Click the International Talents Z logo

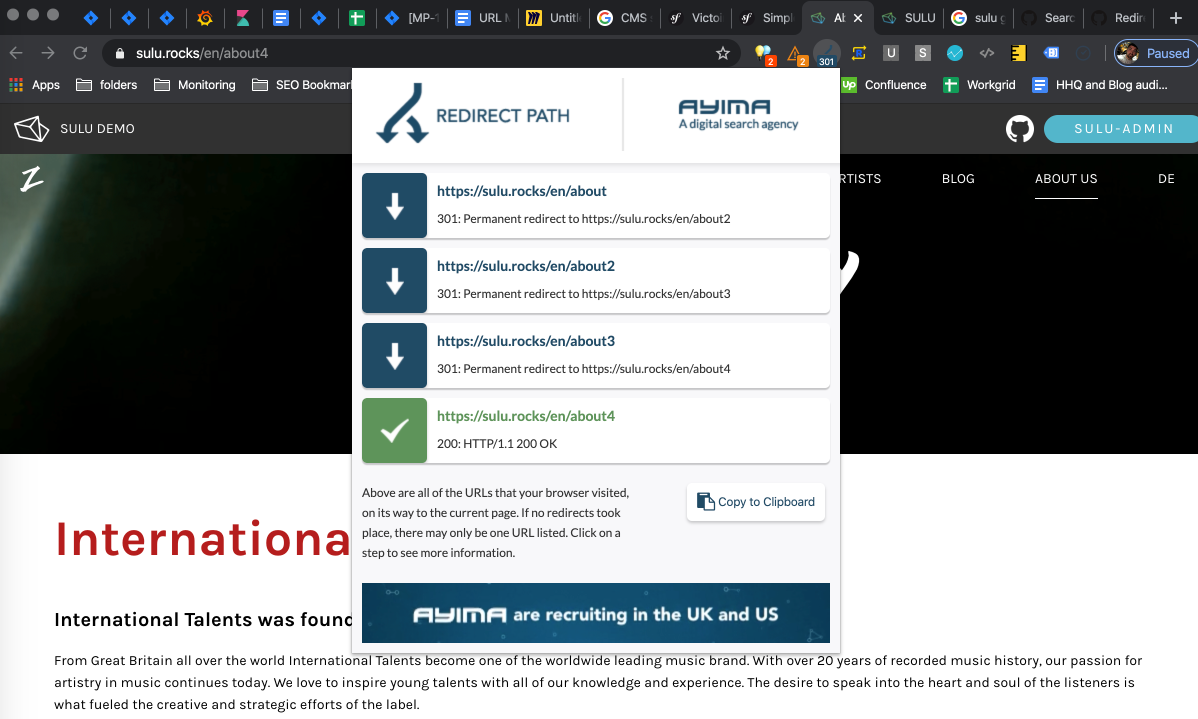click(31, 179)
